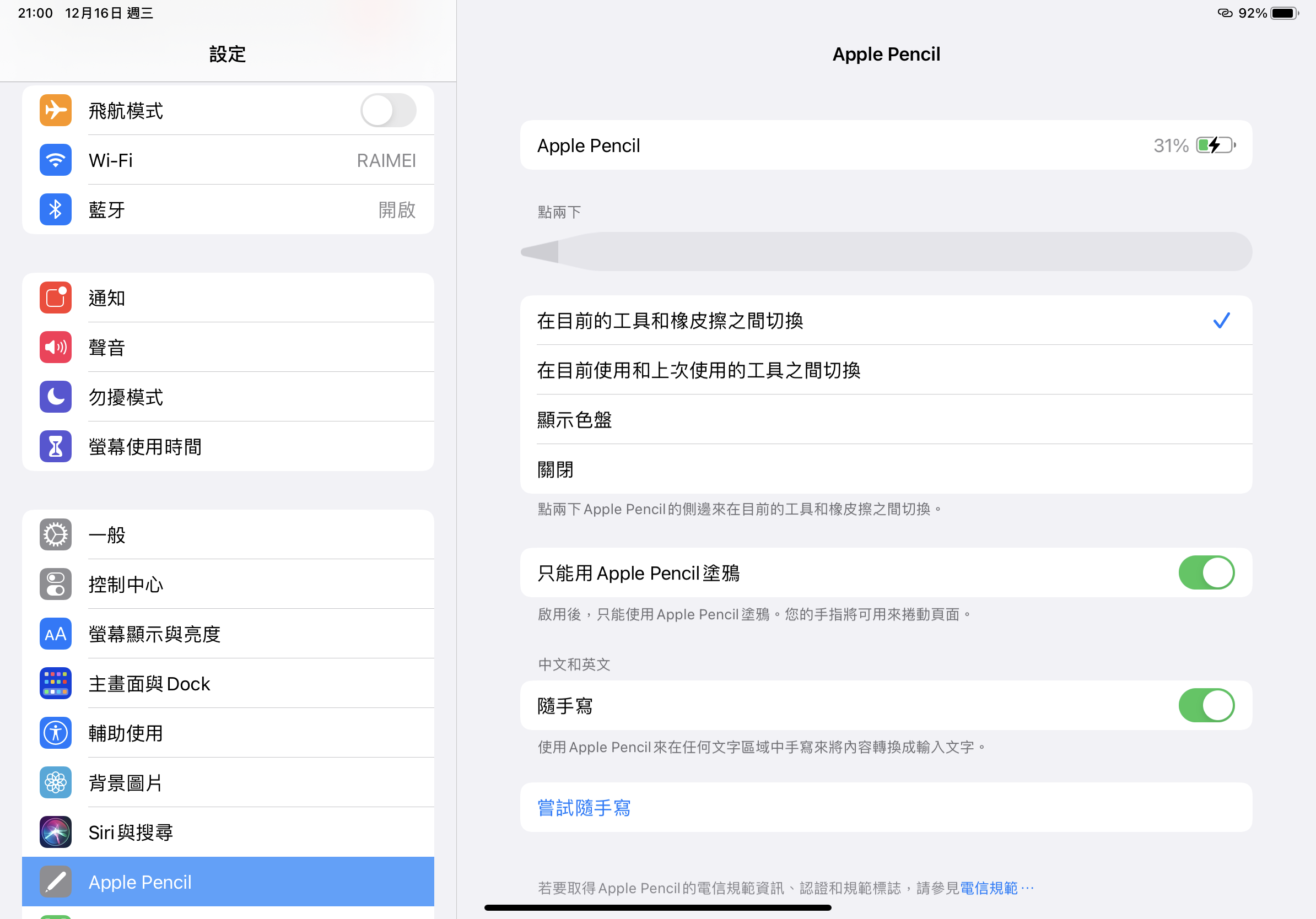Tap the Accessibility (輔助使用) icon
1316x919 pixels.
56,733
